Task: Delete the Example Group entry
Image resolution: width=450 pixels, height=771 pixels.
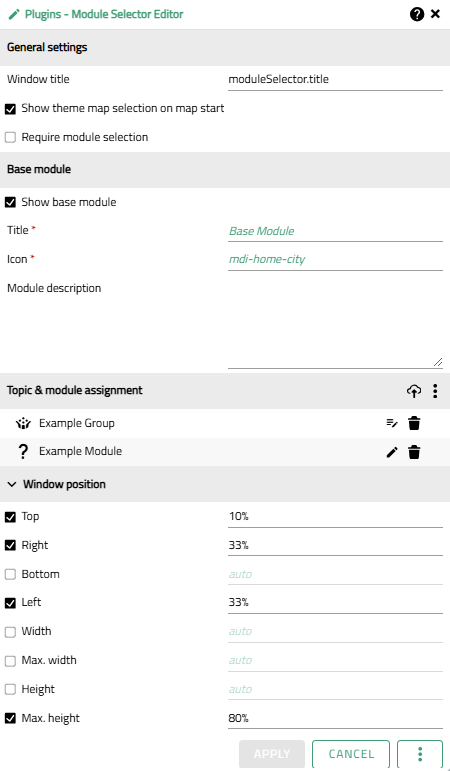Action: (x=414, y=423)
